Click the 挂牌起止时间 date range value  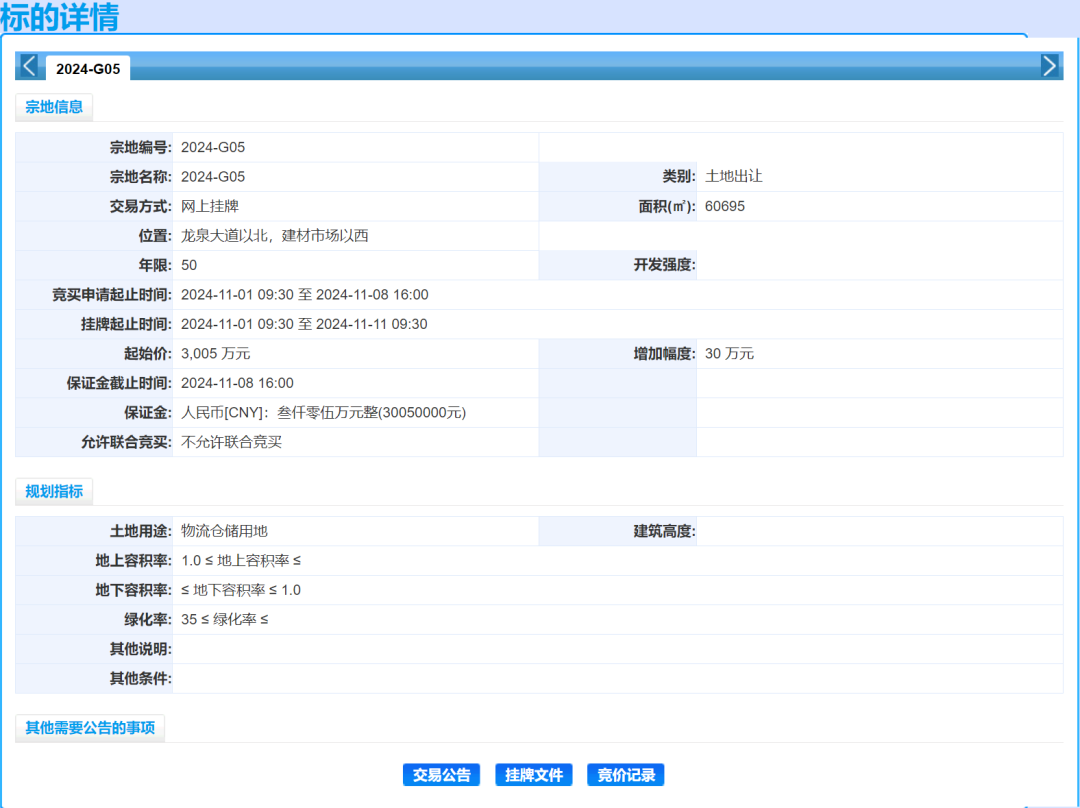(304, 324)
